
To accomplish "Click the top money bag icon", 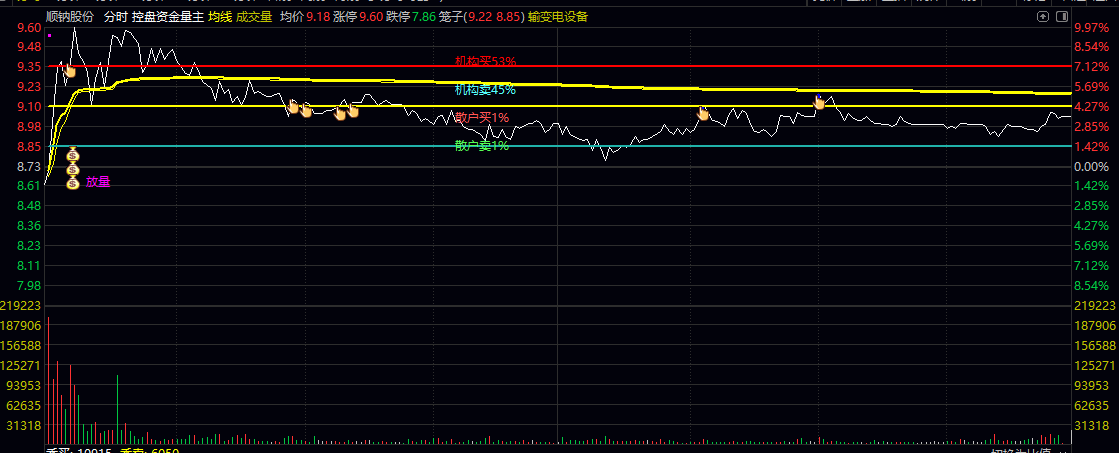I will 73,155.
